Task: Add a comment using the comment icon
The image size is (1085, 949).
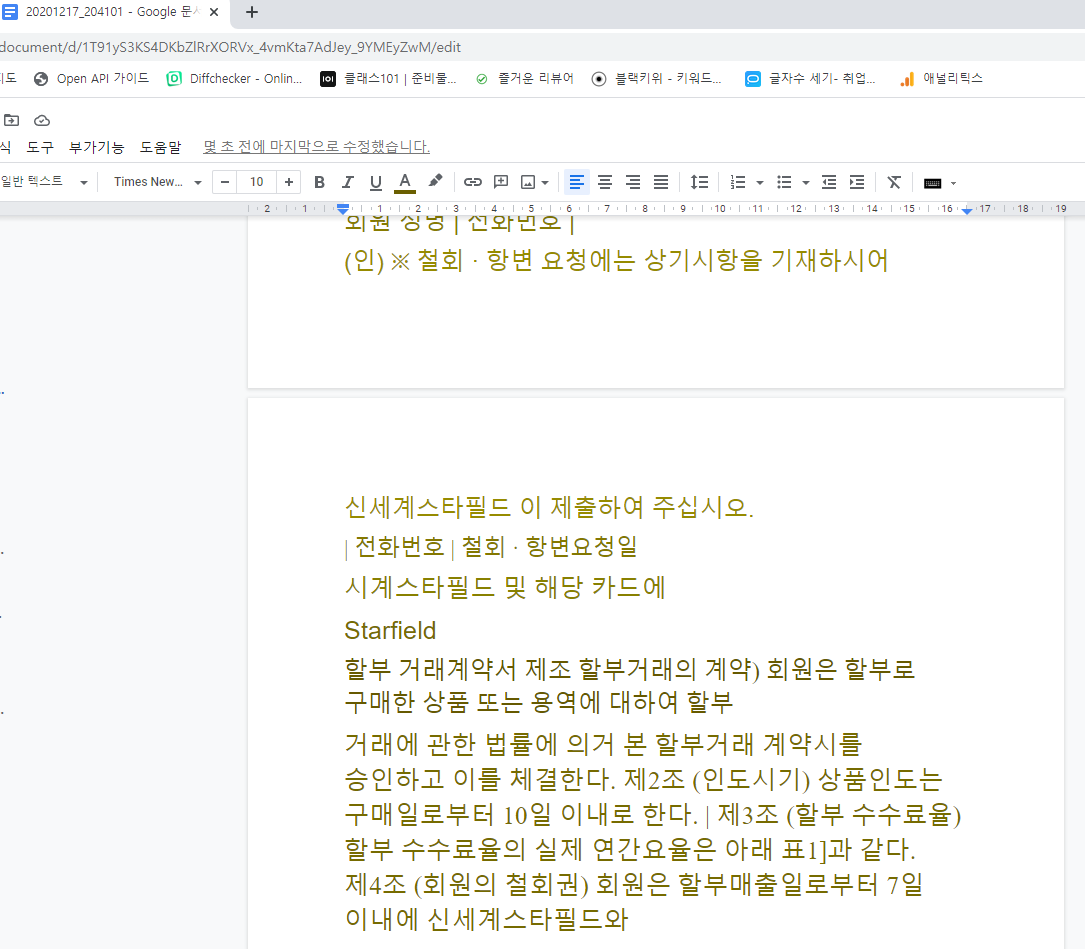Action: coord(501,182)
